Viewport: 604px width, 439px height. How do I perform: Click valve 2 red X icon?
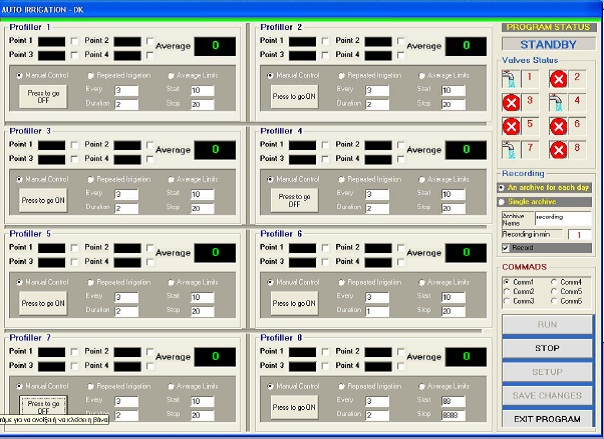click(558, 78)
